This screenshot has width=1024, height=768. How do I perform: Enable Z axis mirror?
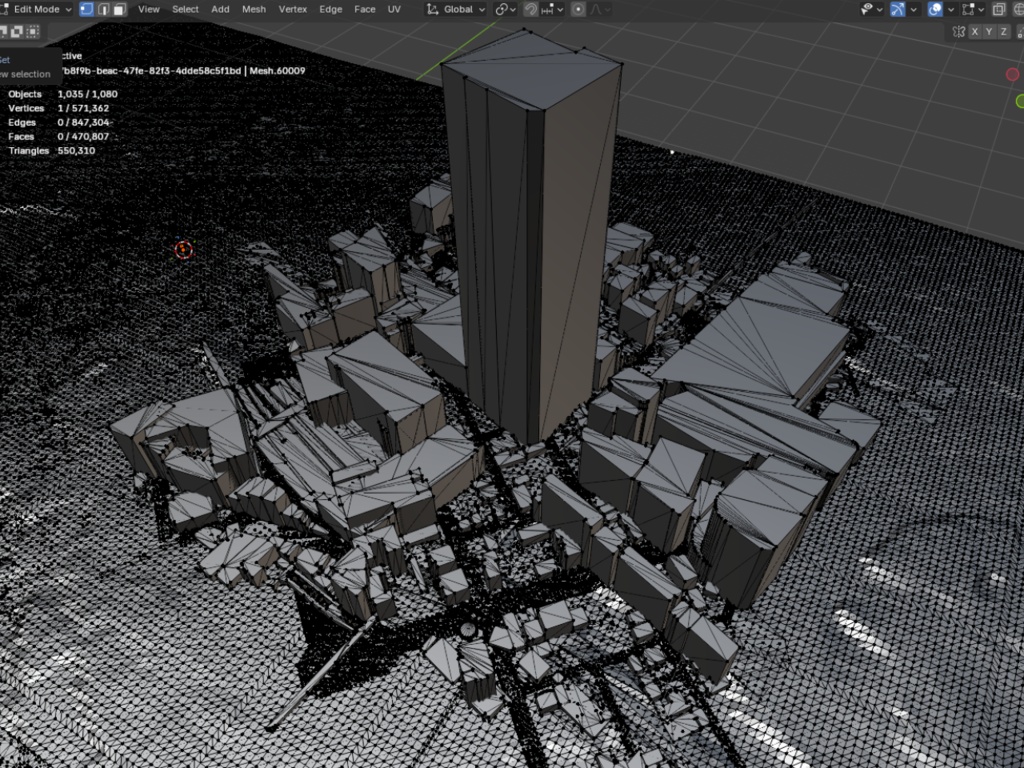1004,31
